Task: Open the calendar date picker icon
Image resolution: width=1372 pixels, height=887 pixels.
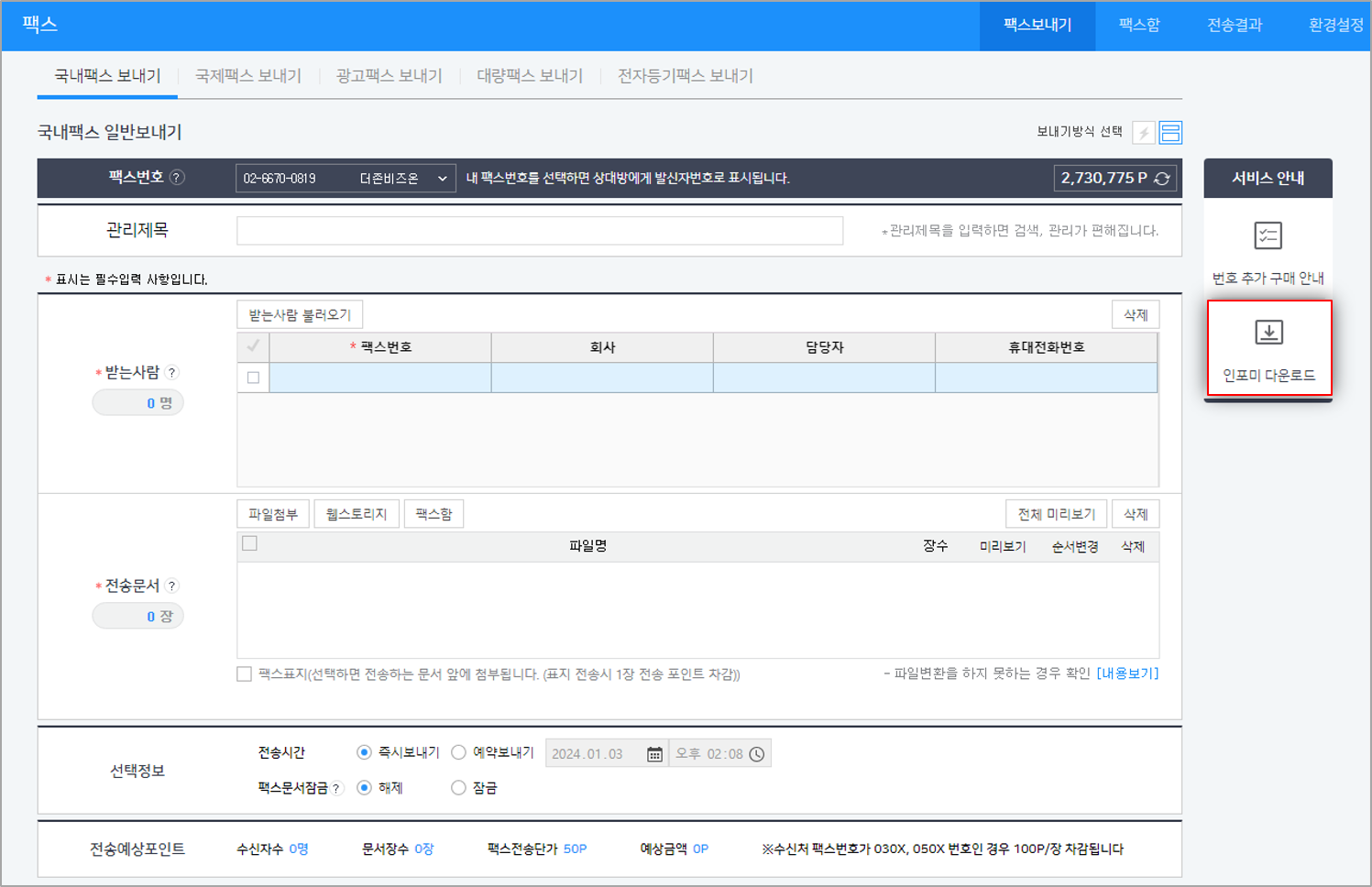Action: pyautogui.click(x=654, y=754)
